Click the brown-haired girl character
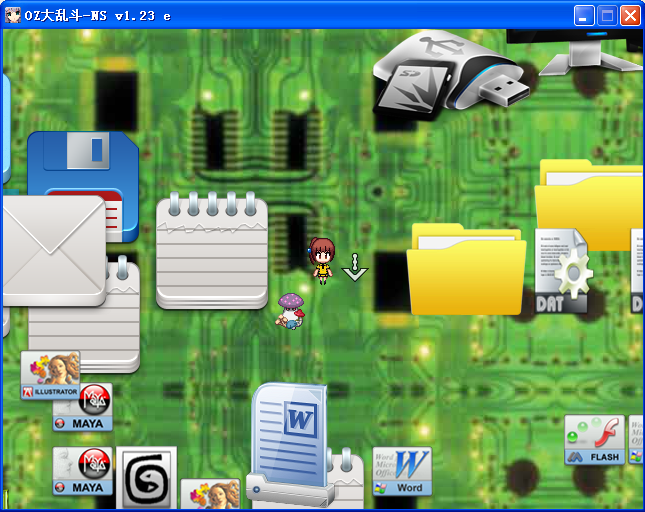 (x=322, y=261)
